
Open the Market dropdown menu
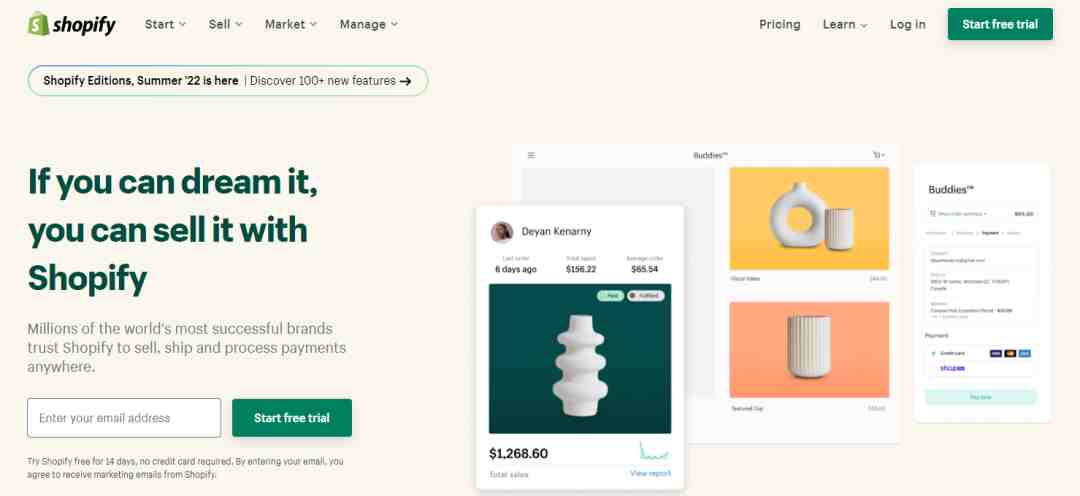291,24
